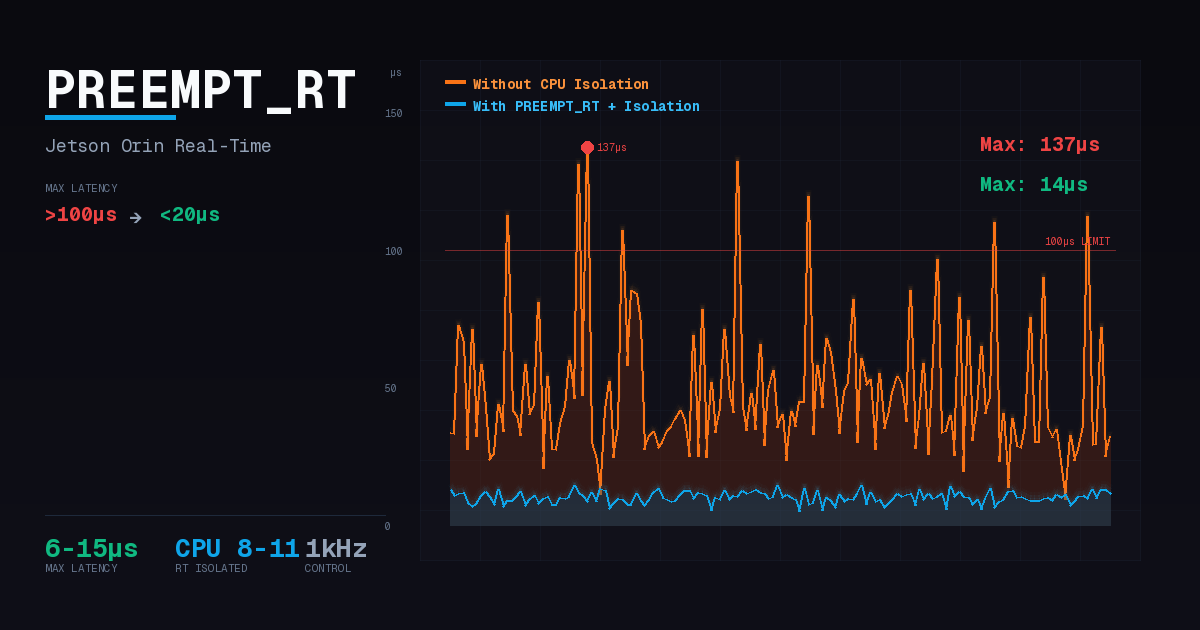Click the 150 y-axis tick label
Image resolution: width=1200 pixels, height=630 pixels.
[x=393, y=114]
